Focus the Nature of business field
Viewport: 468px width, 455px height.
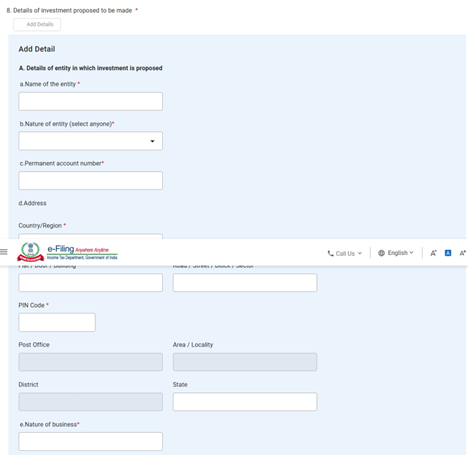point(90,441)
